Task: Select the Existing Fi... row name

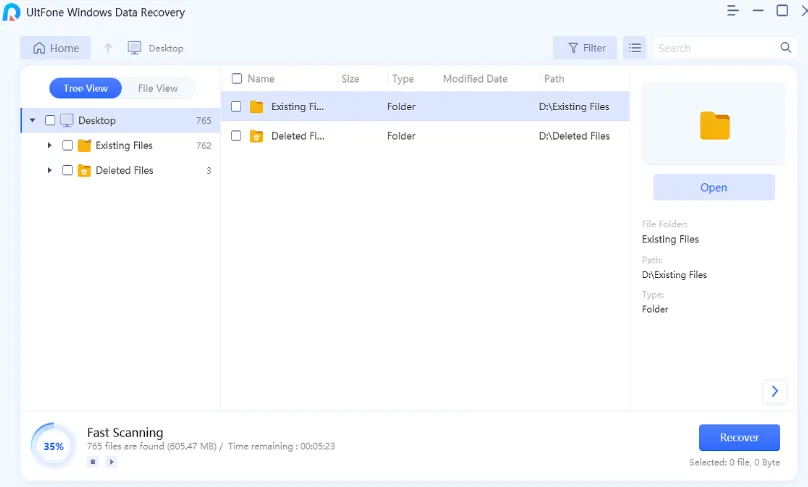Action: 297,107
